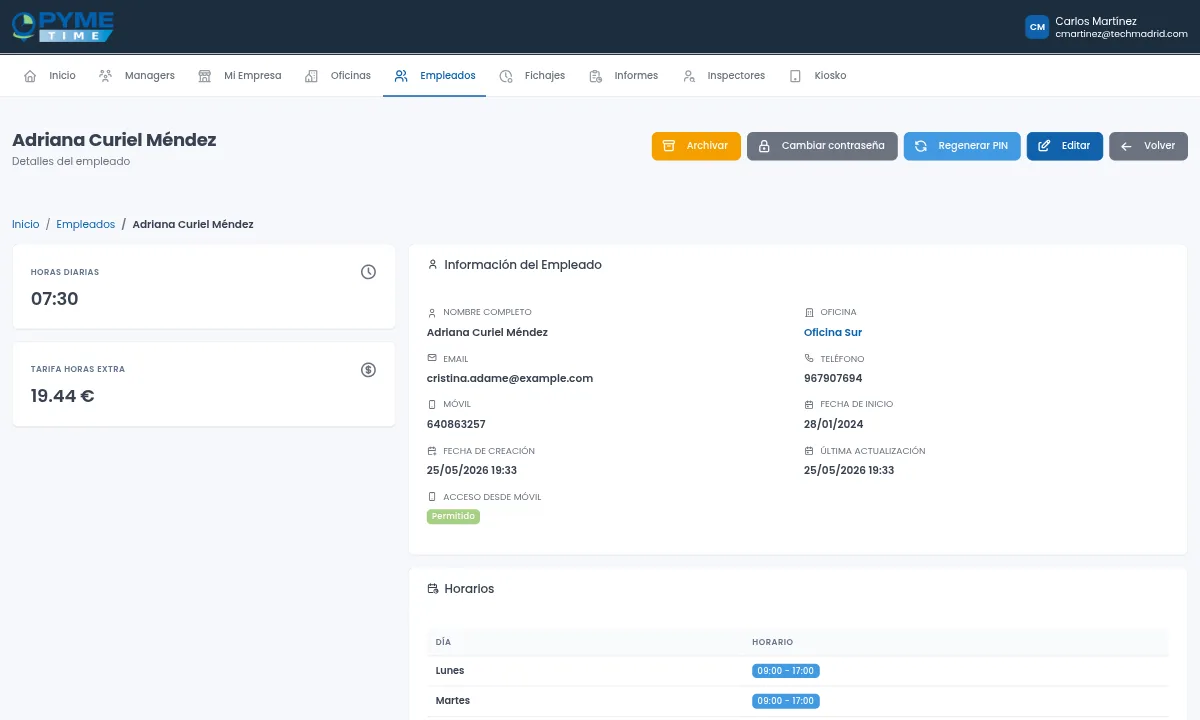This screenshot has width=1200, height=720.
Task: Click the device icon next to ACCESO DESDE MÓVIL
Action: [x=432, y=497]
